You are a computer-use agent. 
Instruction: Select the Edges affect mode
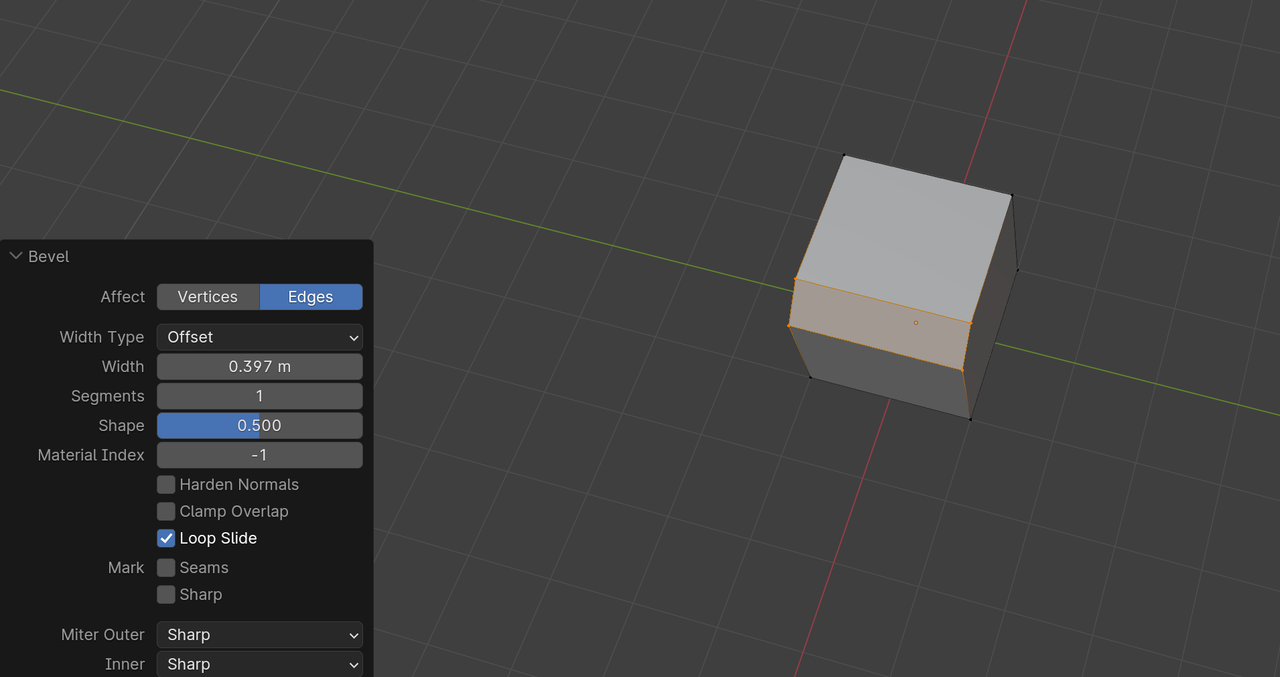point(310,296)
